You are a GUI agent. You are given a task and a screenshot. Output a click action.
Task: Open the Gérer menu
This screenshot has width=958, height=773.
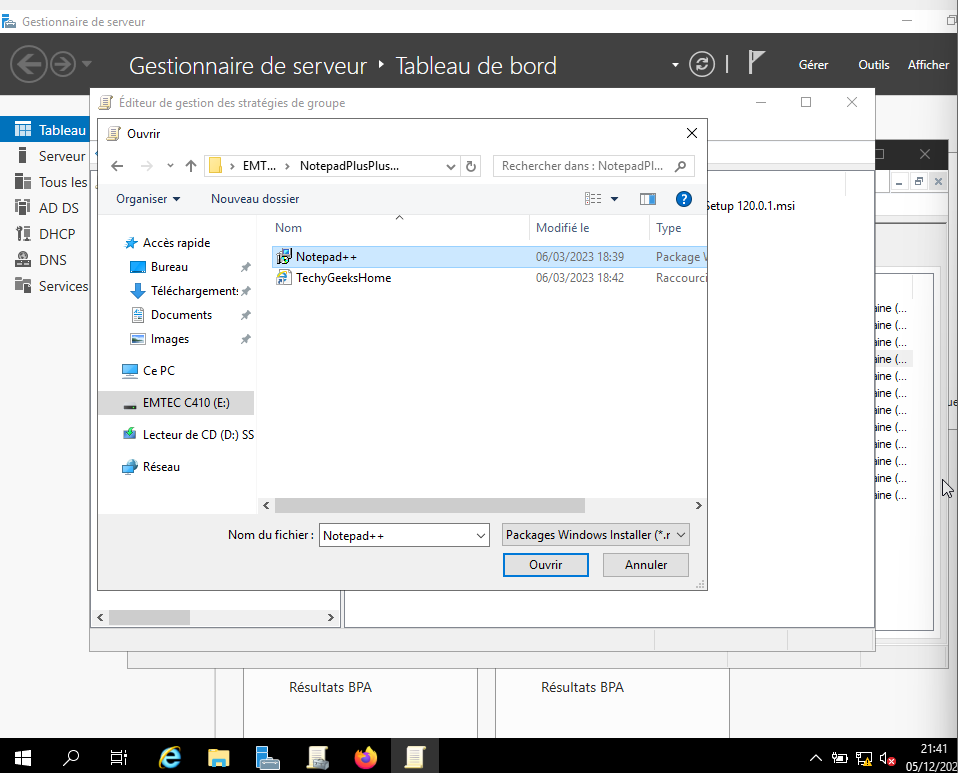point(813,65)
